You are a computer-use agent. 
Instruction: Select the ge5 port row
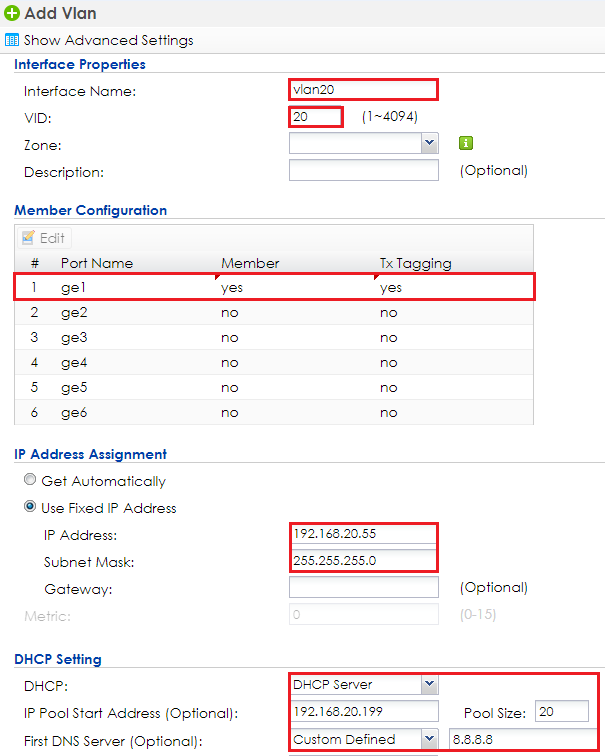click(274, 388)
